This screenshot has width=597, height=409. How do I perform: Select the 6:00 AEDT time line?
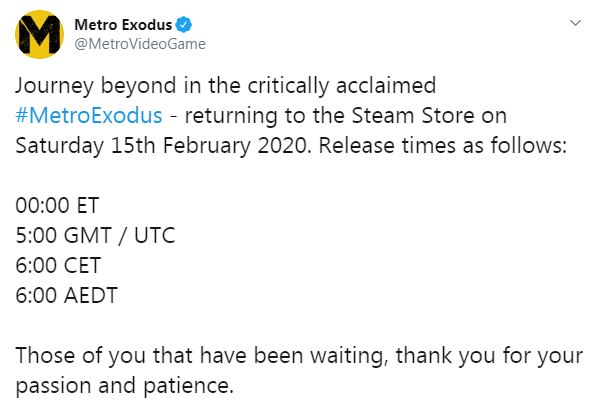[67, 295]
